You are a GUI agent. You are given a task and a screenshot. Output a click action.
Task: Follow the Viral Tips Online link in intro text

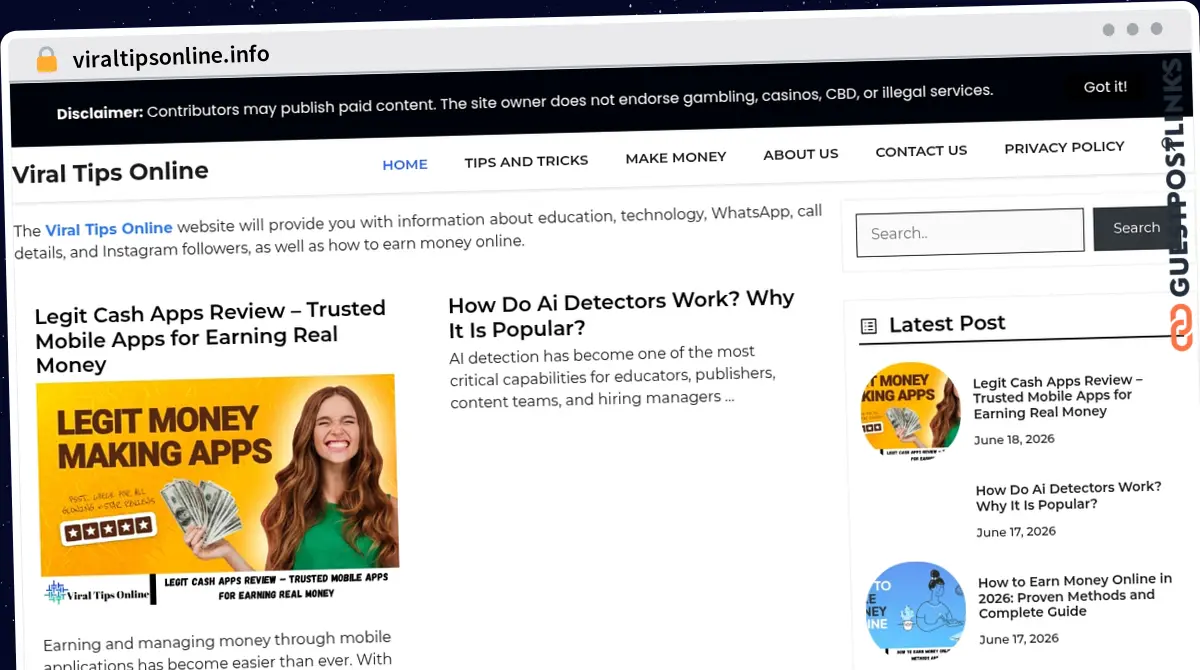coord(109,229)
